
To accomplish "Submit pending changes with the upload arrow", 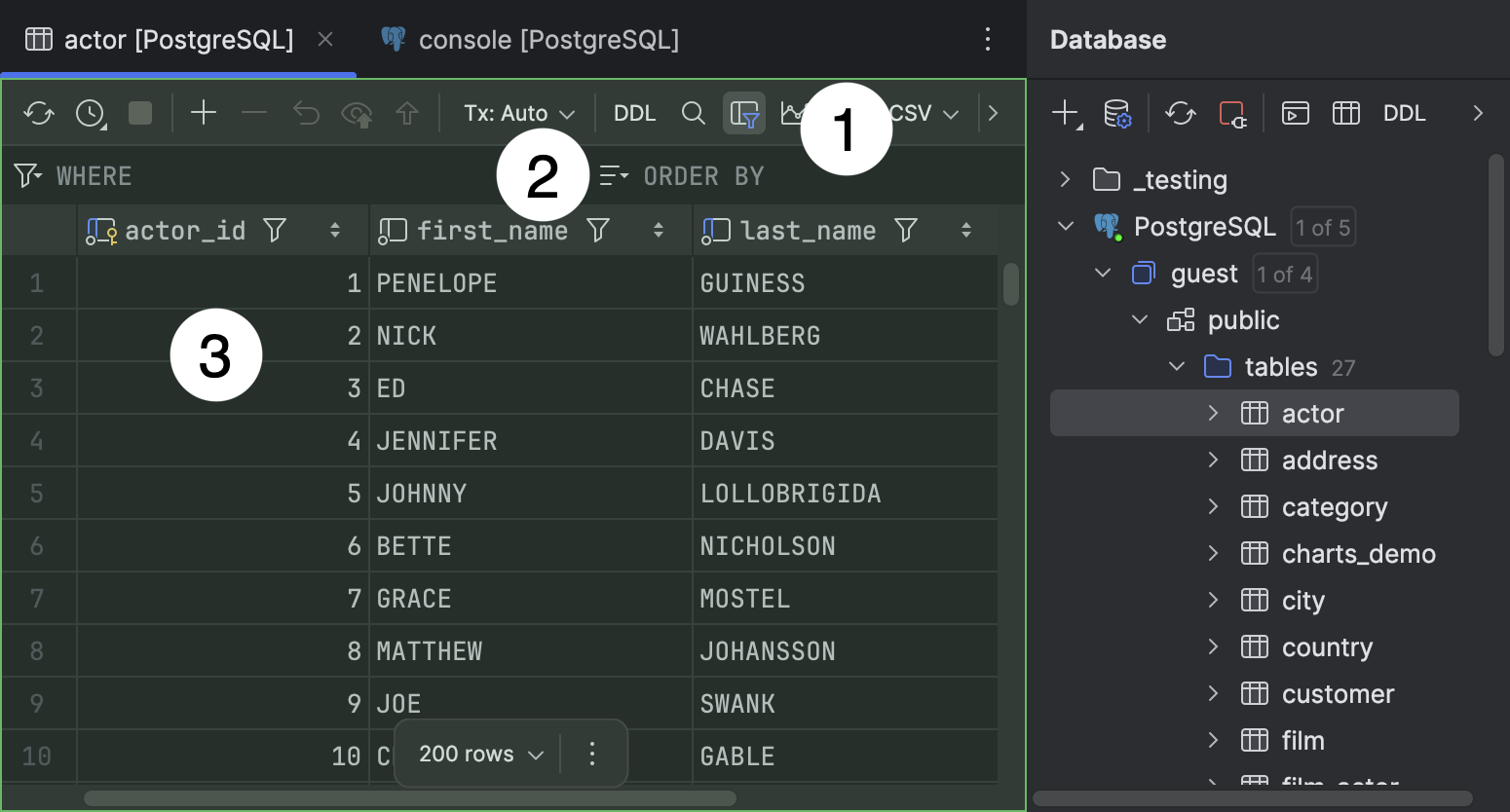I will tap(407, 112).
